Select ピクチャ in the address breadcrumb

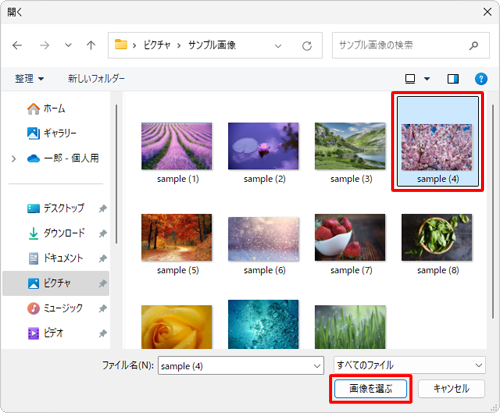pyautogui.click(x=157, y=45)
